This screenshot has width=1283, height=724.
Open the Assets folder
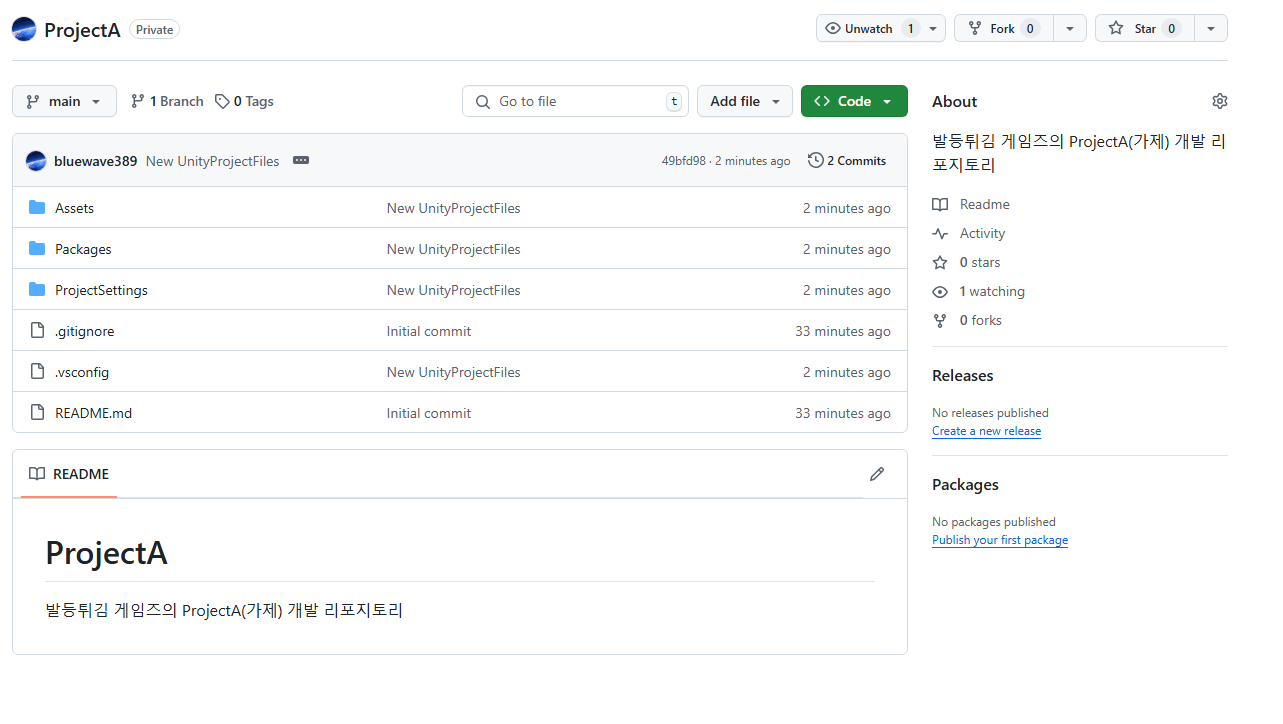[74, 208]
